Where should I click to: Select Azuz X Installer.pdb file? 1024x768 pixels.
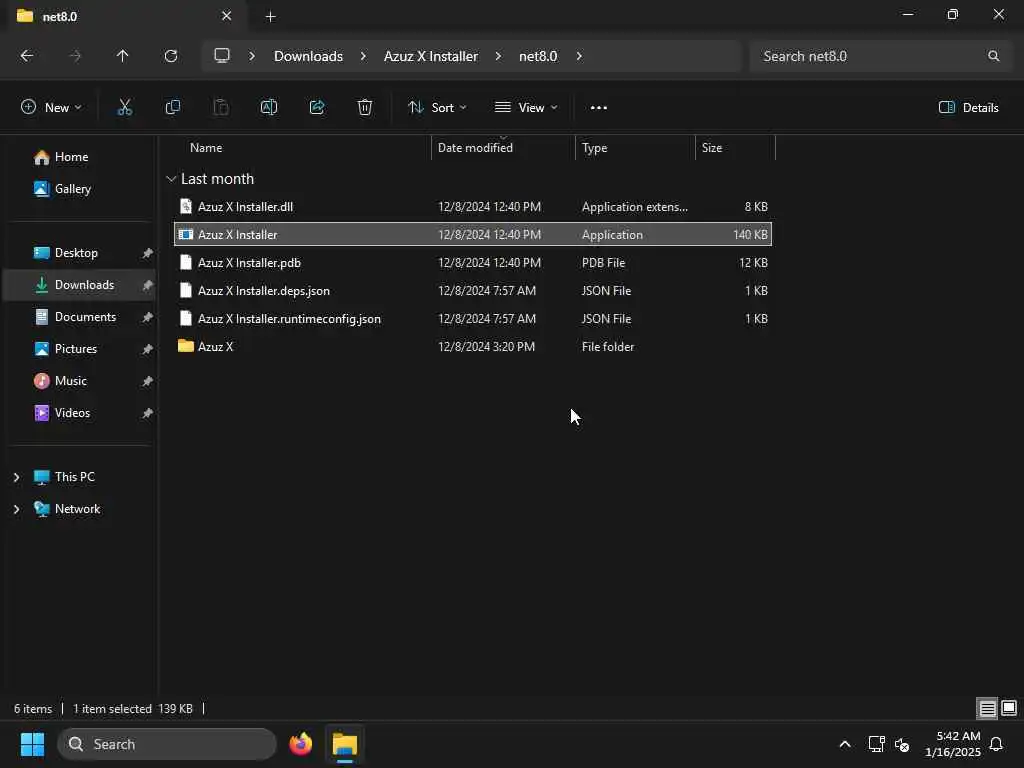tap(473, 263)
